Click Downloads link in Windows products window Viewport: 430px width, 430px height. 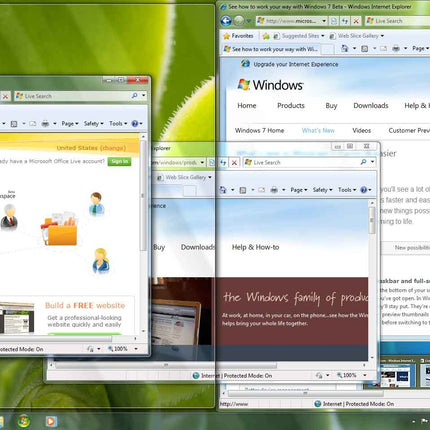[198, 247]
